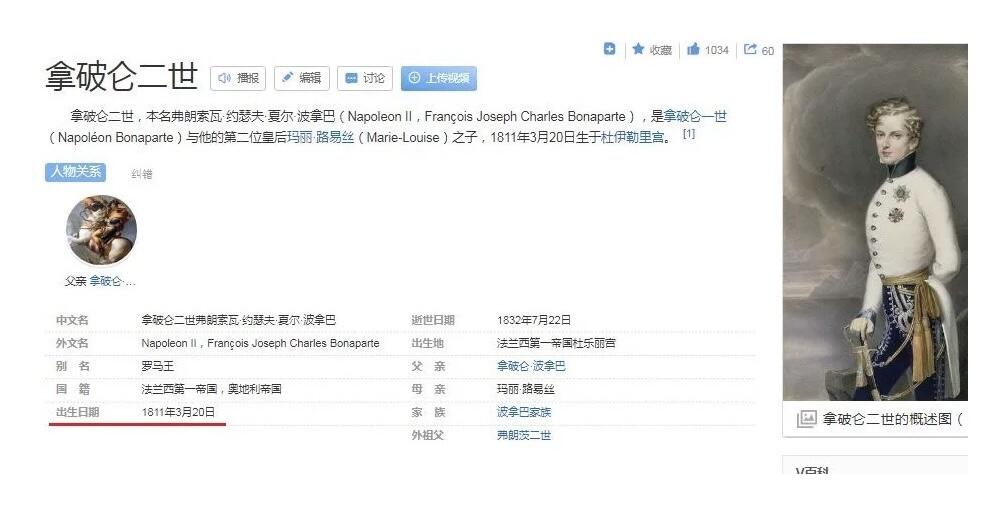Click the Napoleon II portrait image

(x=875, y=222)
